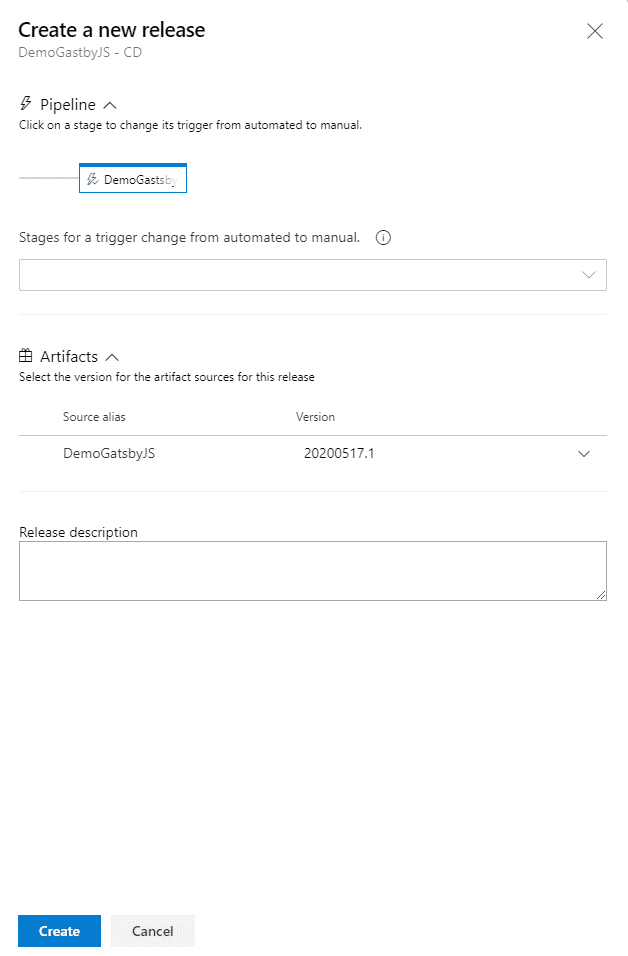Click the description box resize handle
628x956 pixels.
point(601,595)
